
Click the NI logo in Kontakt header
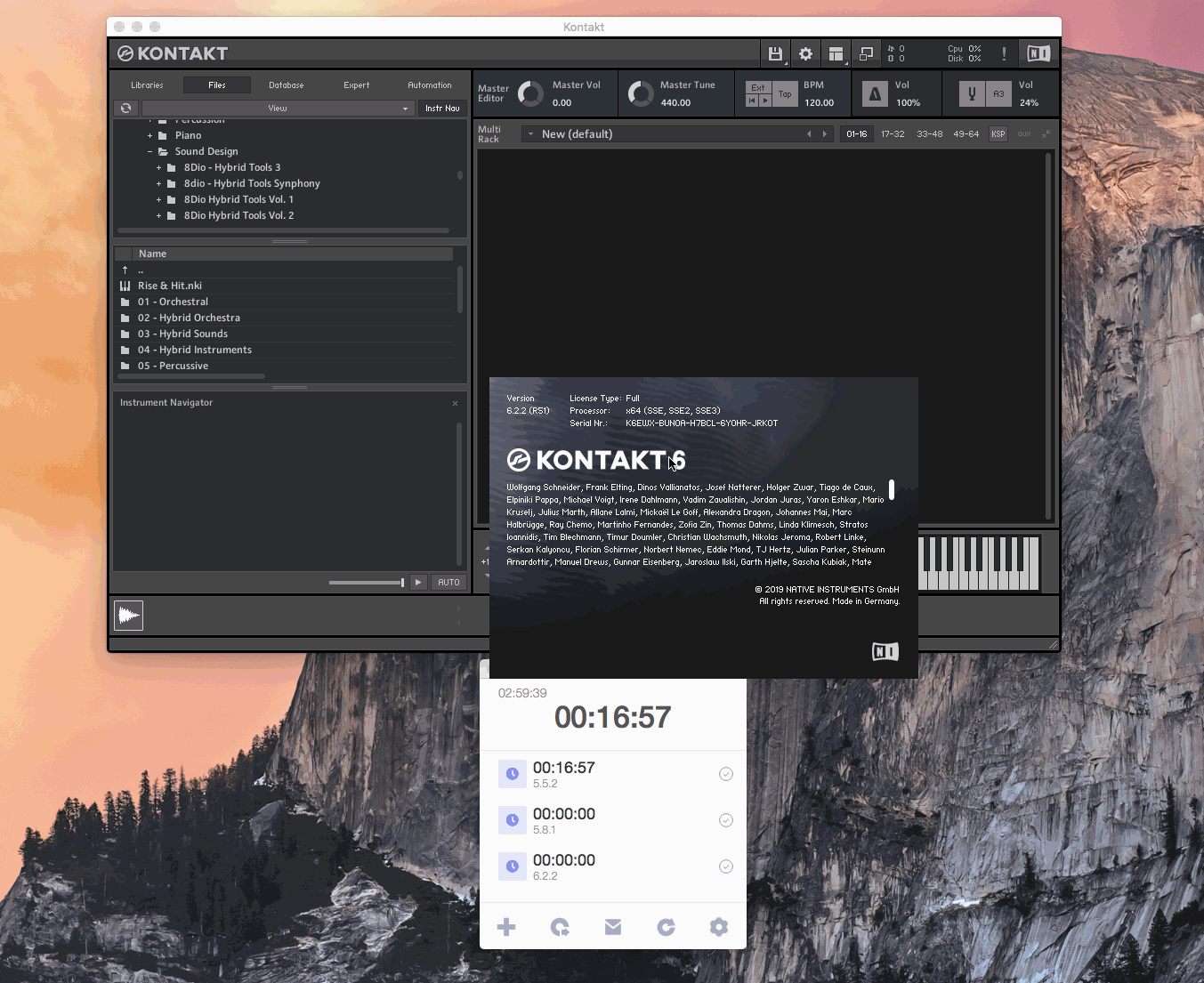pyautogui.click(x=1038, y=53)
